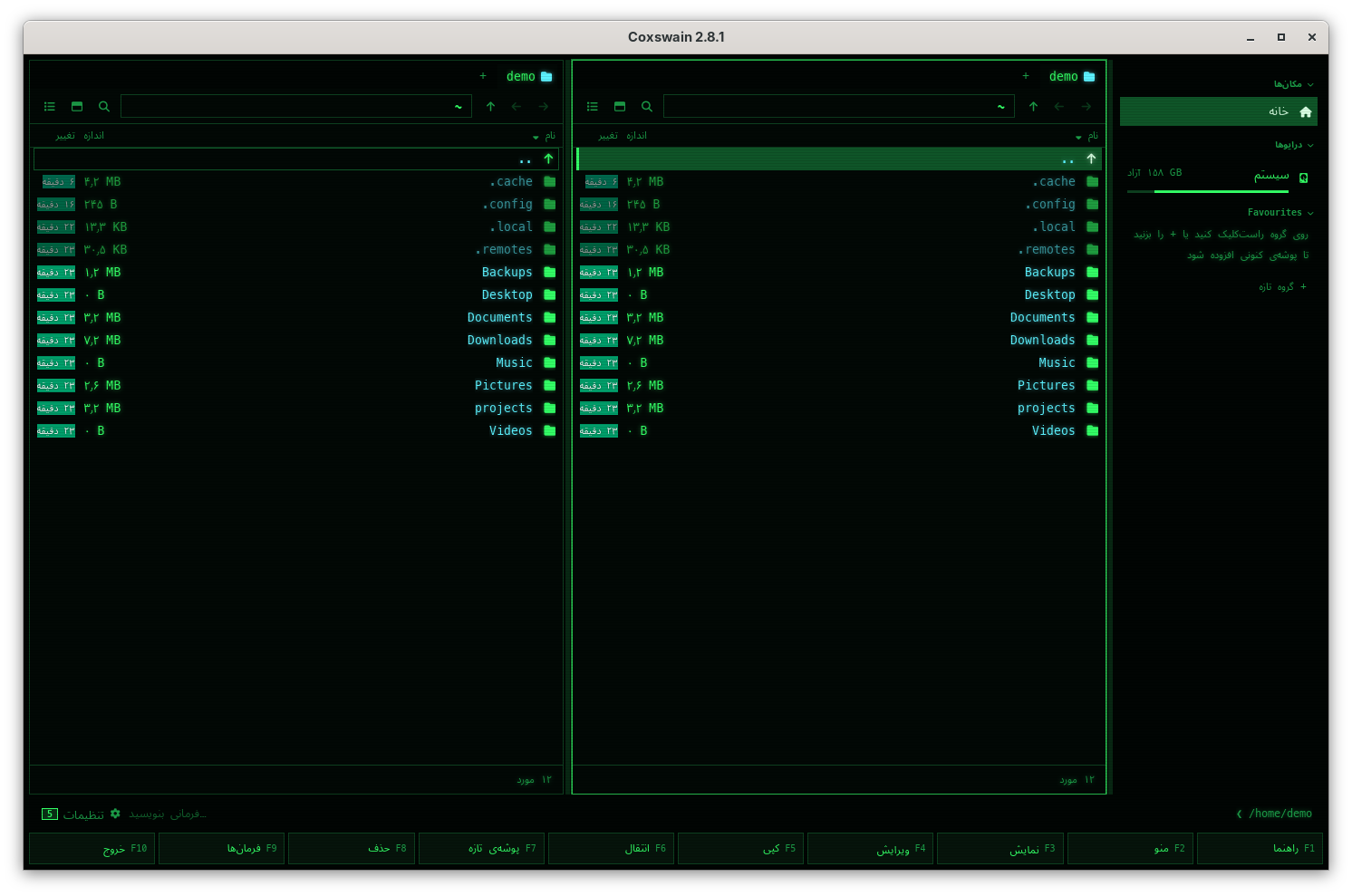Viewport: 1352px width, 896px height.
Task: Collapse the Favourites section in sidebar
Action: coord(1280,213)
